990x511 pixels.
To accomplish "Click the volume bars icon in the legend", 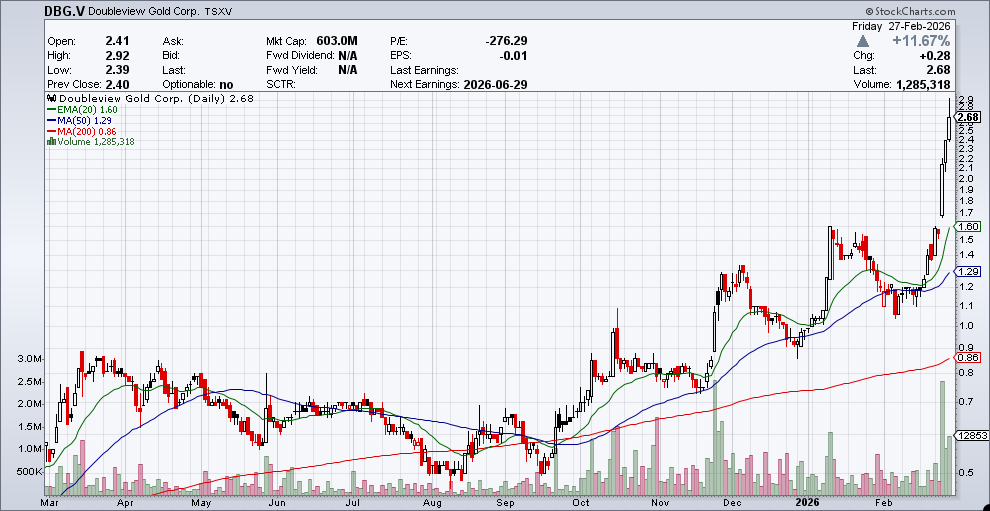I will [51, 142].
